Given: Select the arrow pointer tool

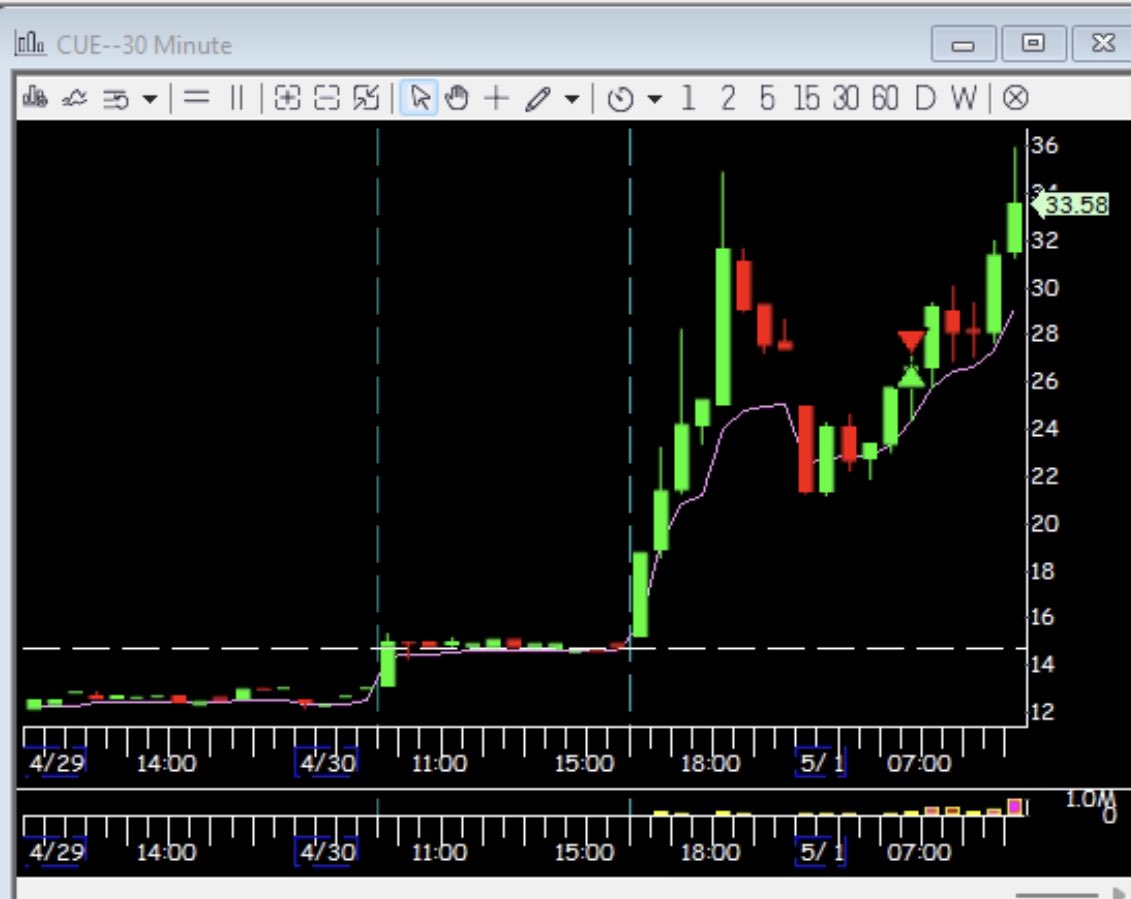Looking at the screenshot, I should click(x=419, y=97).
